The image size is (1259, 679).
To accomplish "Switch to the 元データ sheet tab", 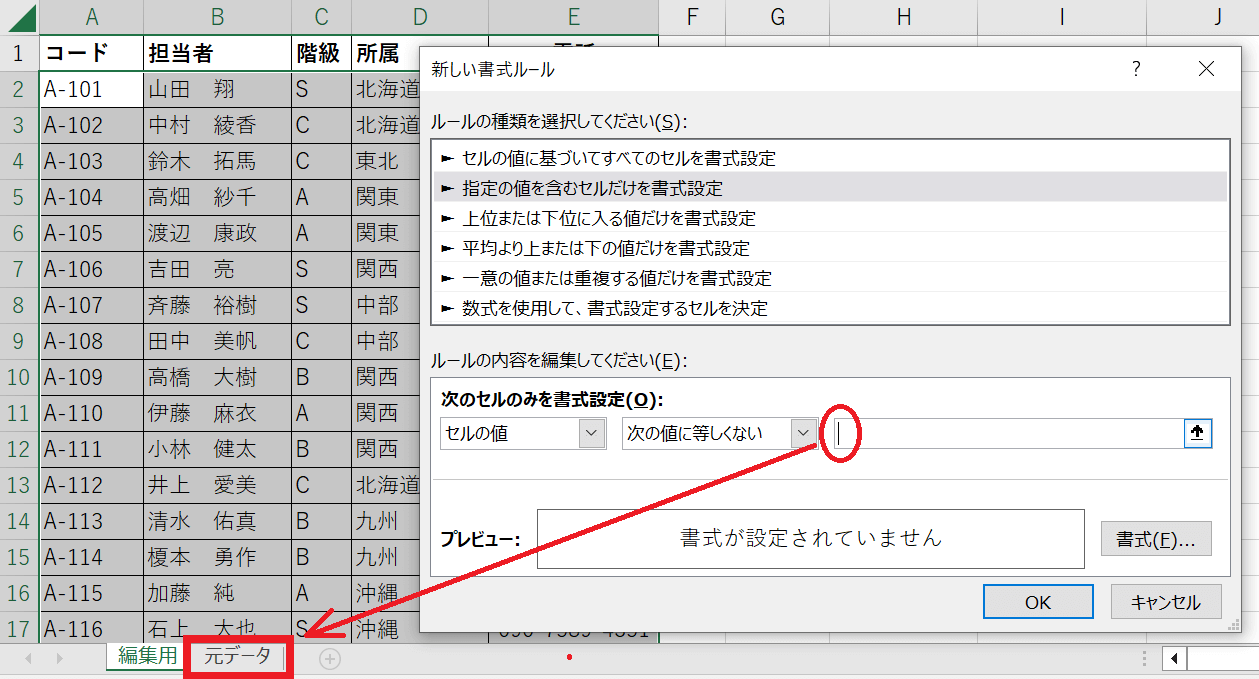I will tap(238, 657).
